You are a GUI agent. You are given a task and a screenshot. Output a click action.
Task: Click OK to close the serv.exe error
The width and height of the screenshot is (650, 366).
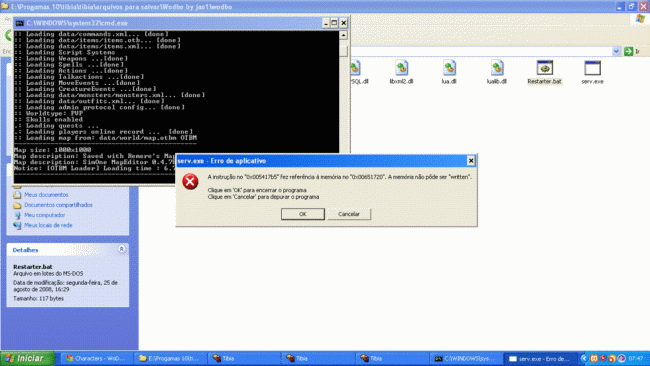coord(303,214)
